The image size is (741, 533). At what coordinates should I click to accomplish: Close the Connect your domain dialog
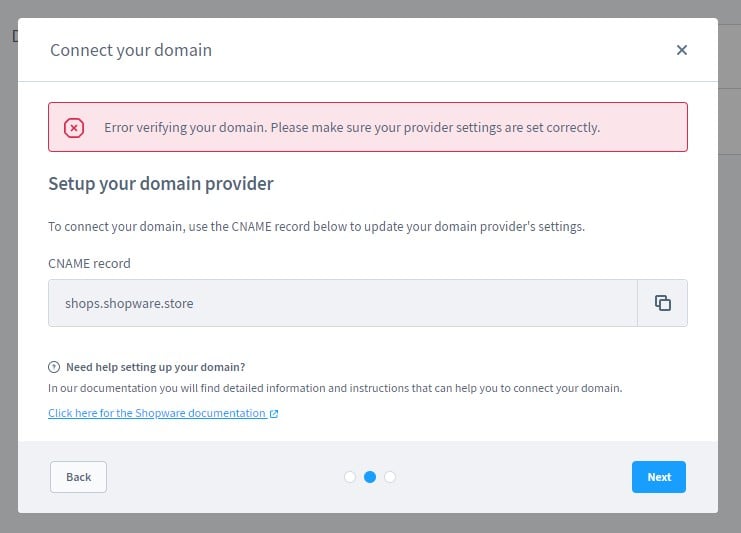point(681,50)
